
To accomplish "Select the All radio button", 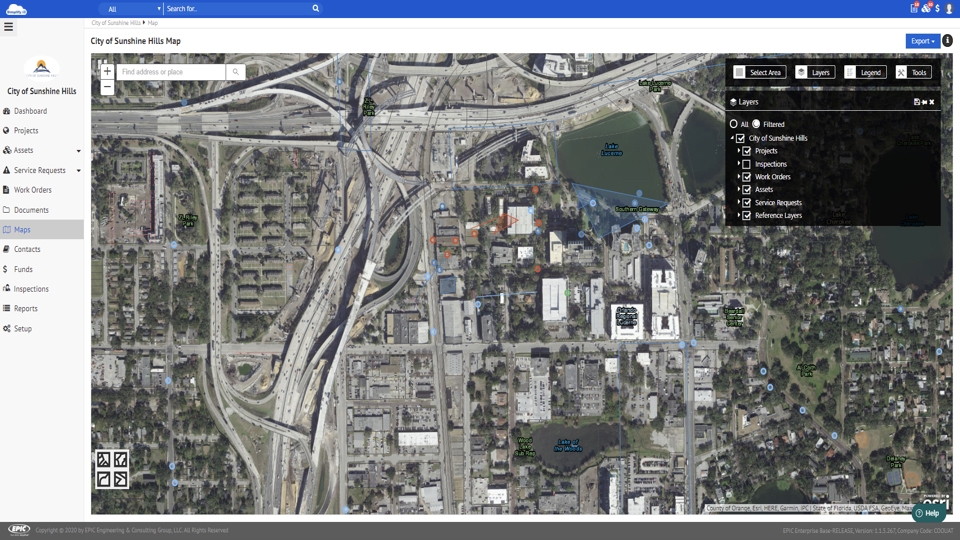I will click(x=734, y=124).
